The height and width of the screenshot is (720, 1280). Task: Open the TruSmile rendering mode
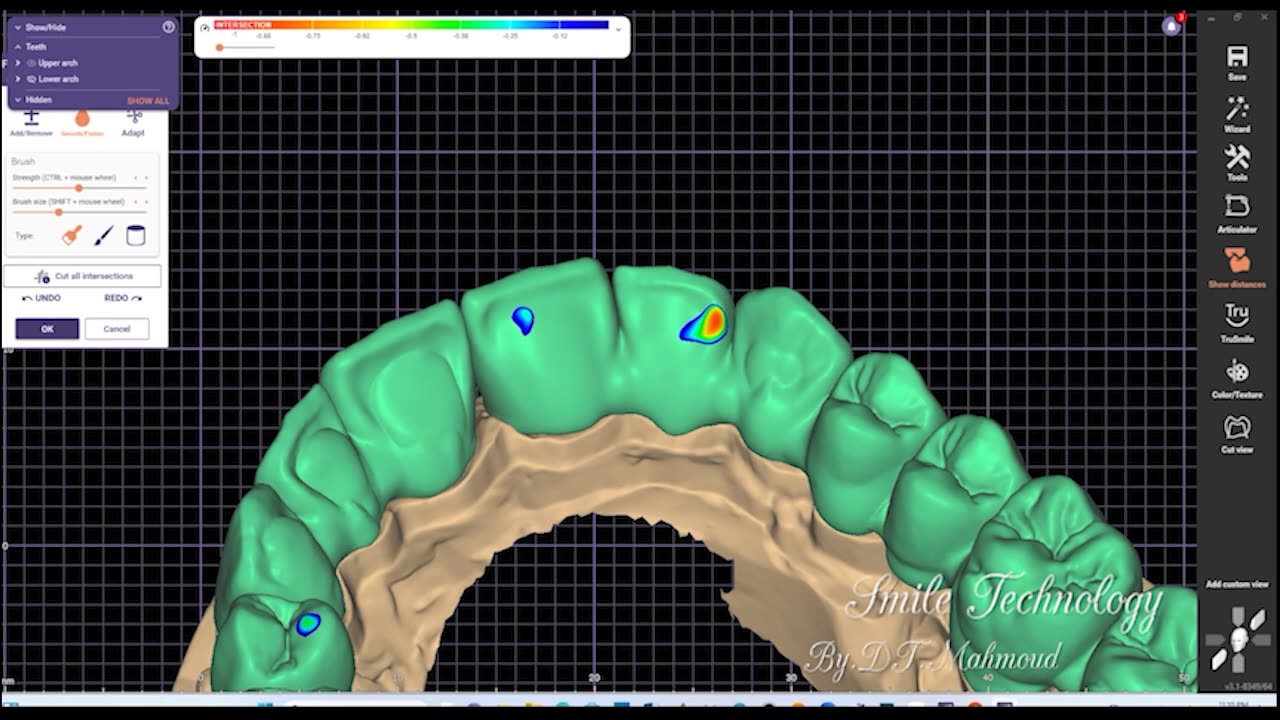point(1237,323)
